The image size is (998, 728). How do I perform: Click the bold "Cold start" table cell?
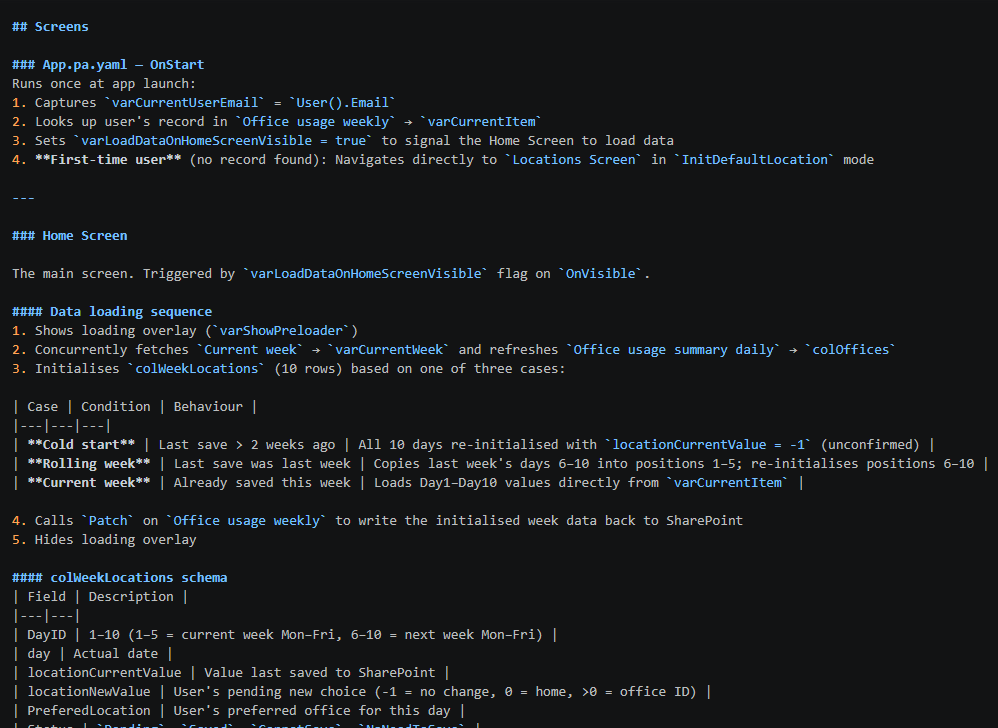tap(81, 445)
